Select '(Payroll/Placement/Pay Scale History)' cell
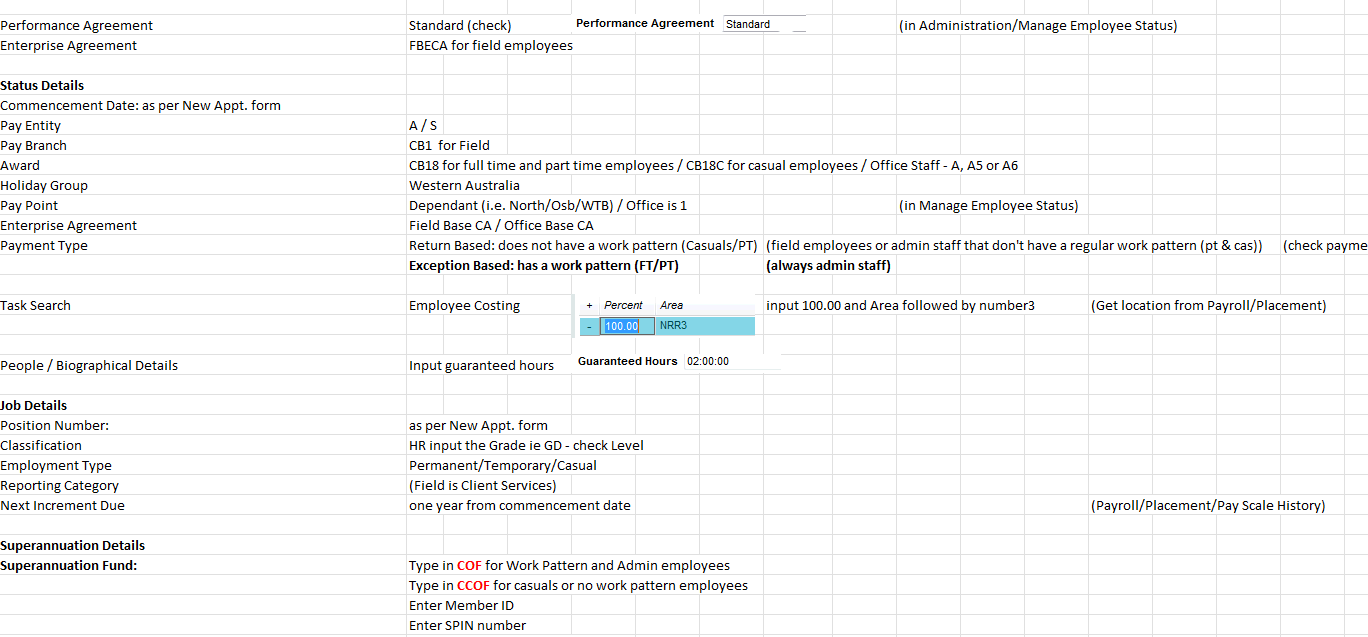The image size is (1368, 637). tap(1208, 505)
